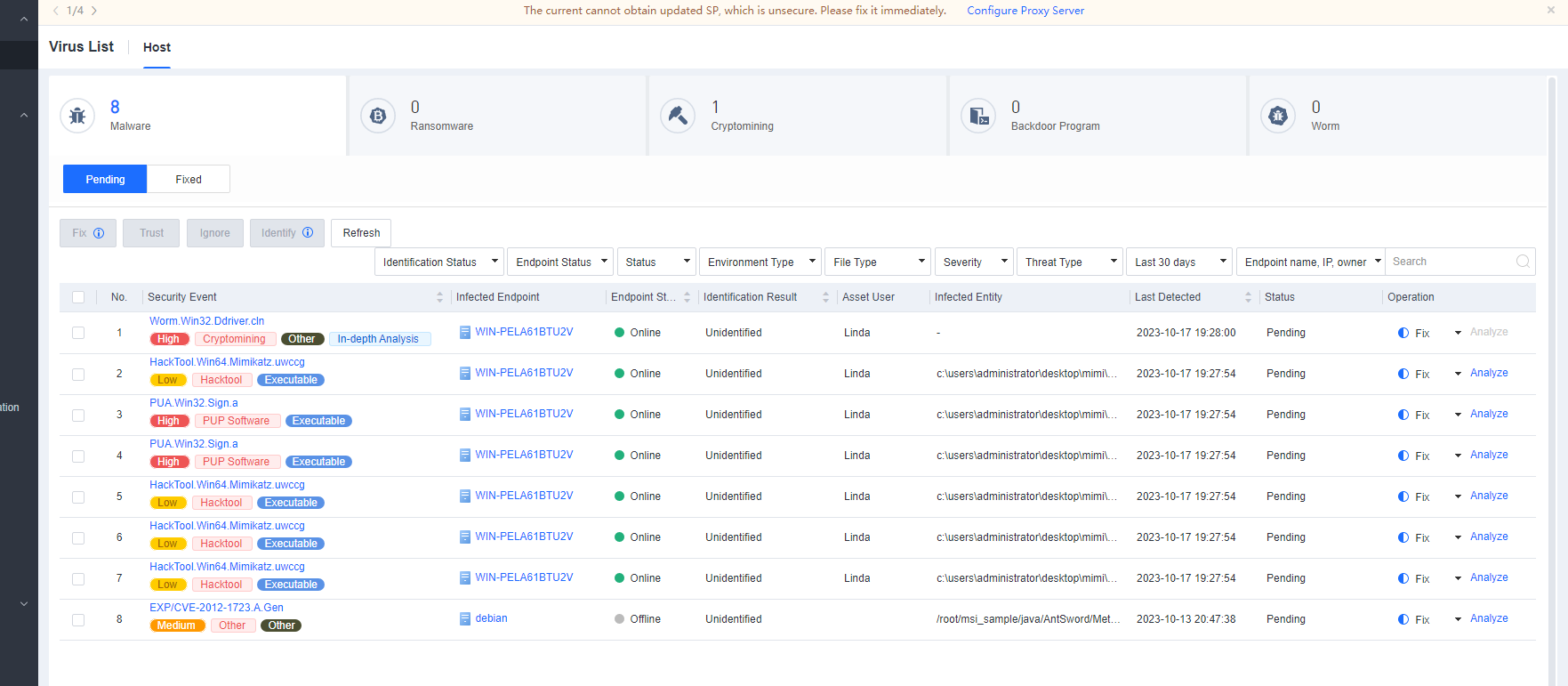The image size is (1568, 686).
Task: Switch to the Fixed tab
Action: click(x=189, y=179)
